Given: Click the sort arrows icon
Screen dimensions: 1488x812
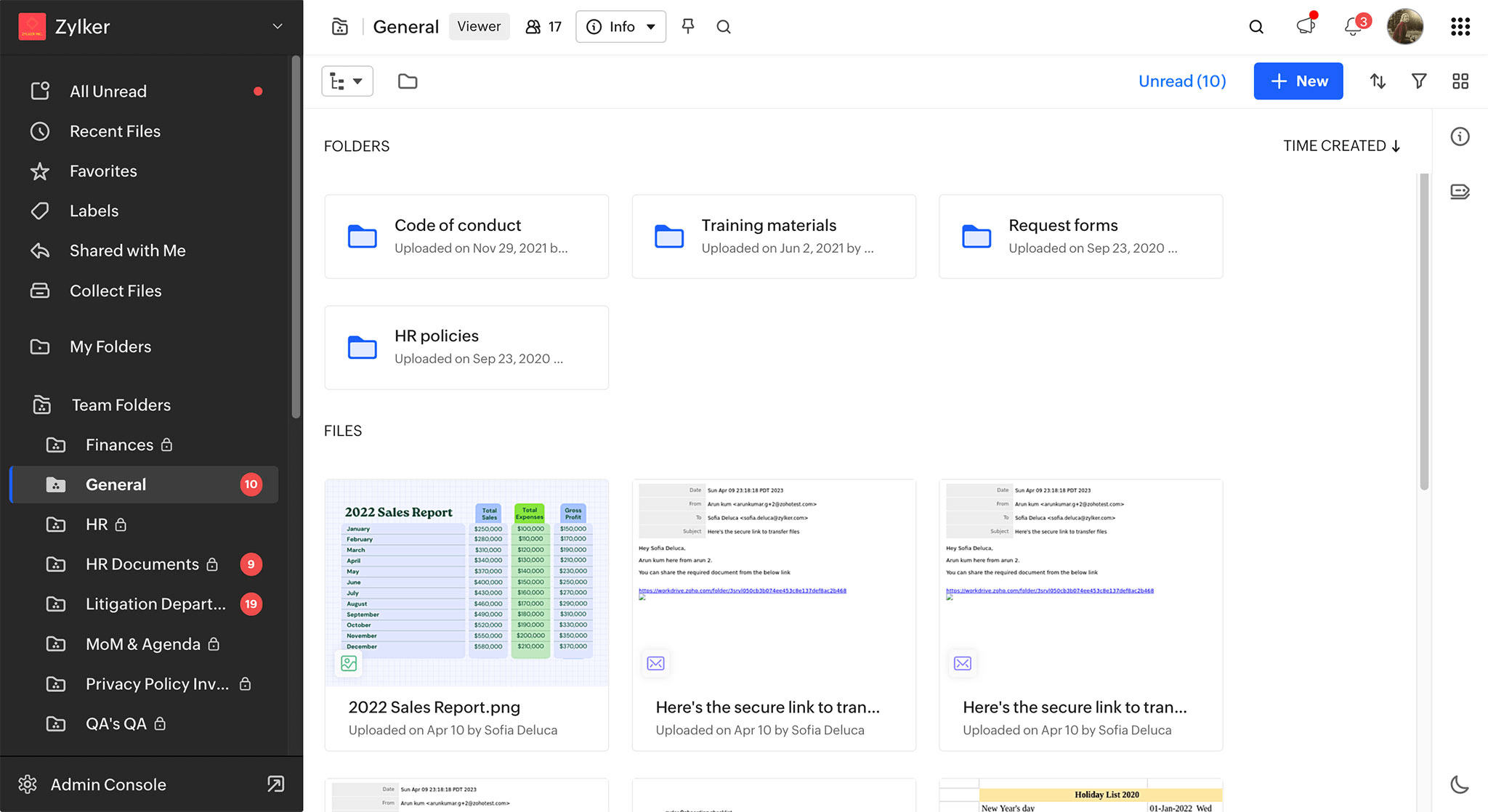Looking at the screenshot, I should click(x=1378, y=81).
